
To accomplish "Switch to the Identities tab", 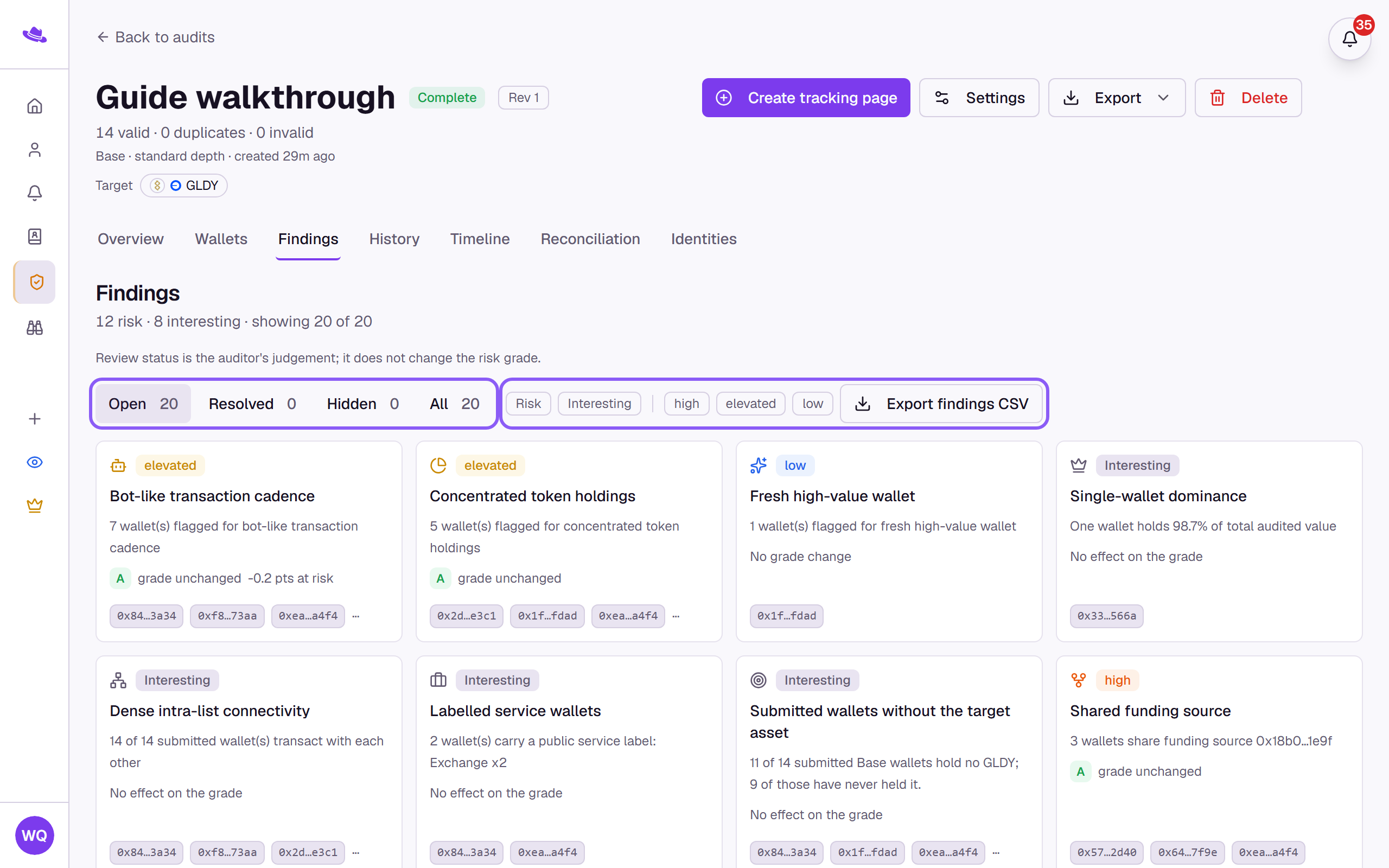I will click(704, 239).
